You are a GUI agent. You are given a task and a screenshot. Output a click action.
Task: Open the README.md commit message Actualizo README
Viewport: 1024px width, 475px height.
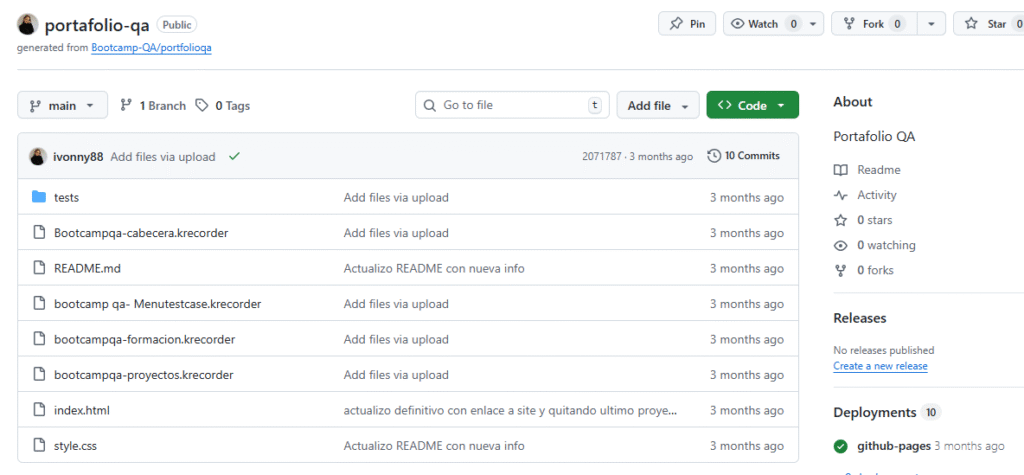tap(434, 269)
